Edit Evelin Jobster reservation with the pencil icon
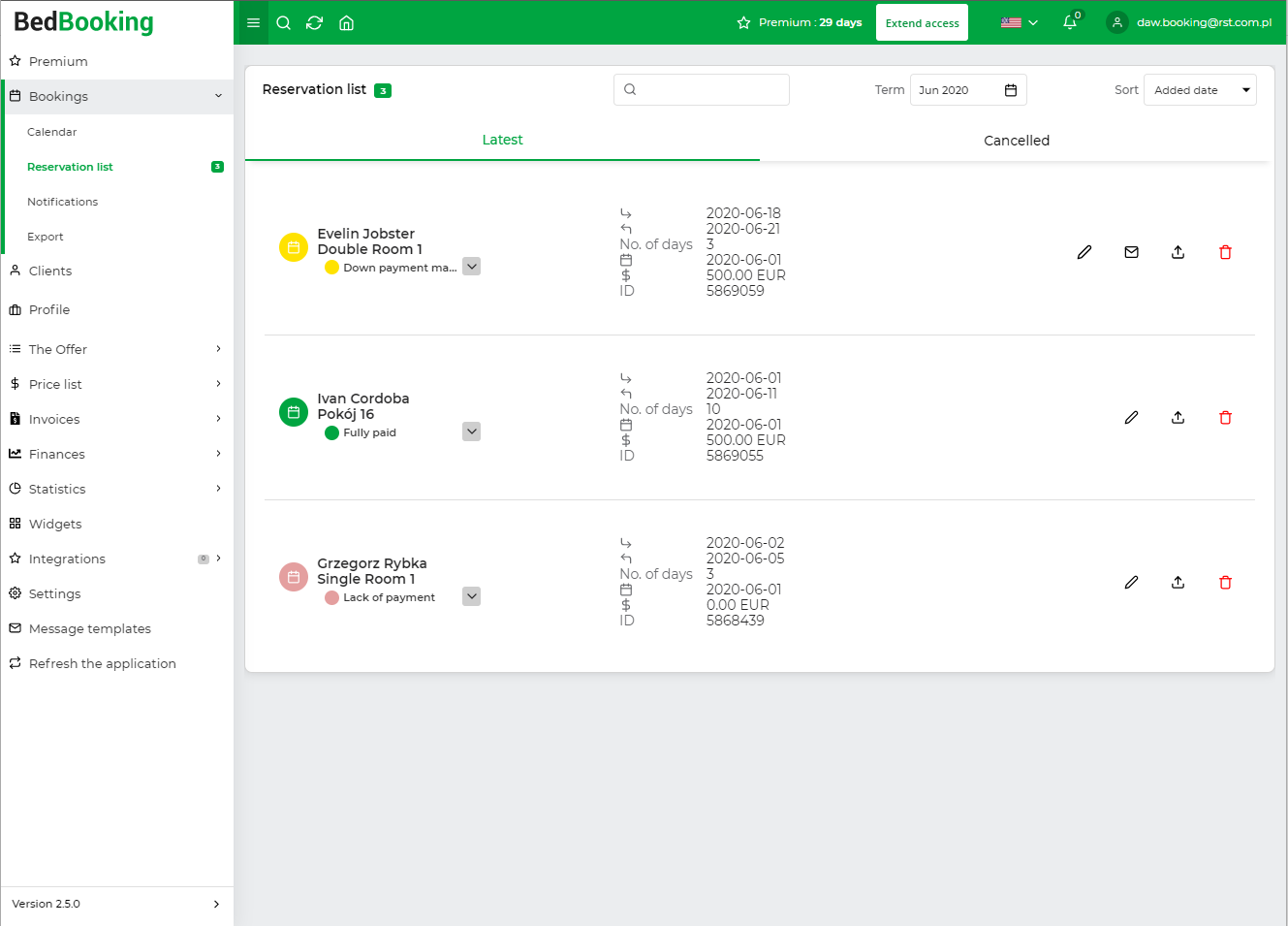 point(1084,252)
